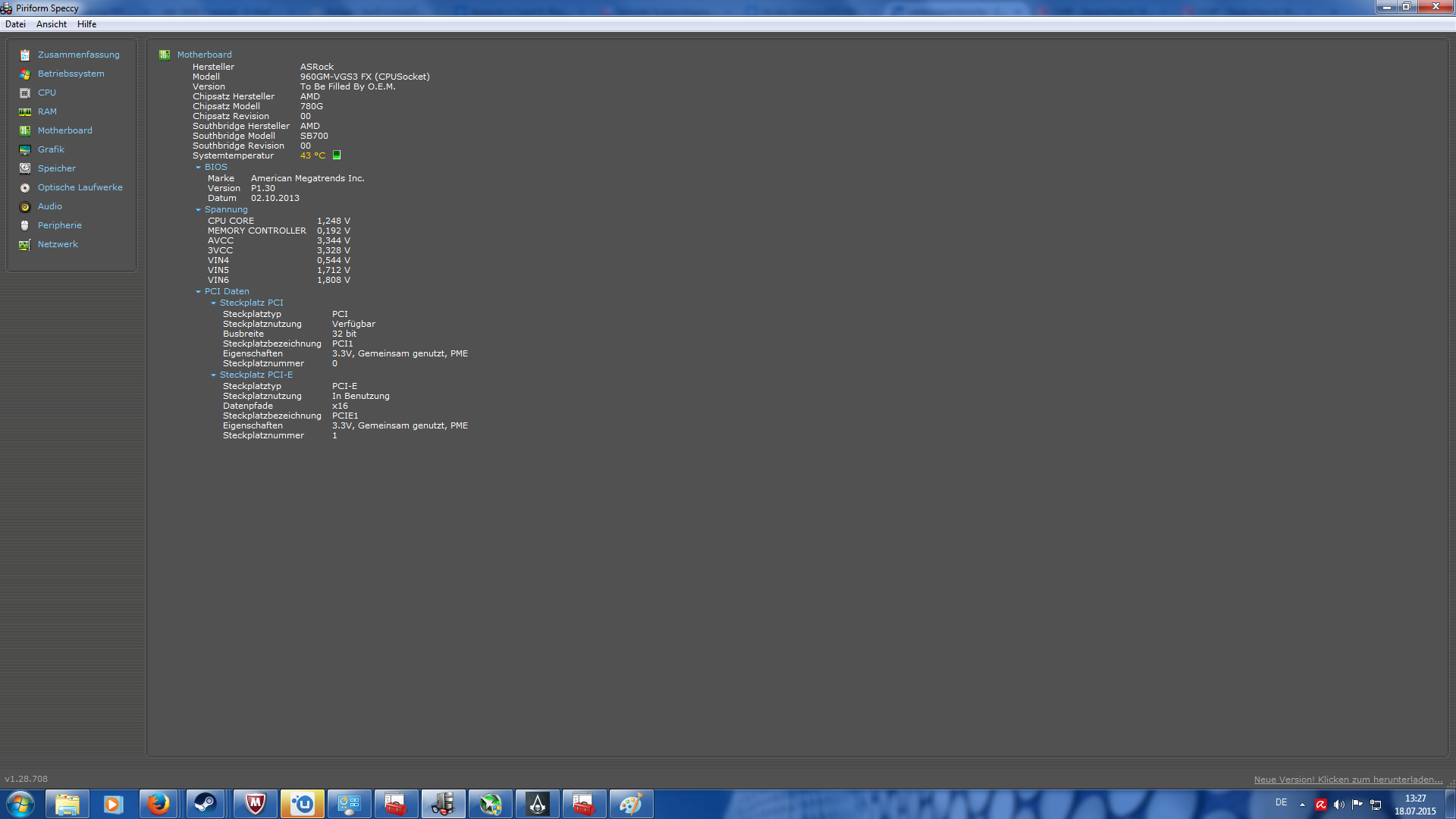Click the Netzwerk sidebar icon
The height and width of the screenshot is (819, 1456).
[25, 245]
